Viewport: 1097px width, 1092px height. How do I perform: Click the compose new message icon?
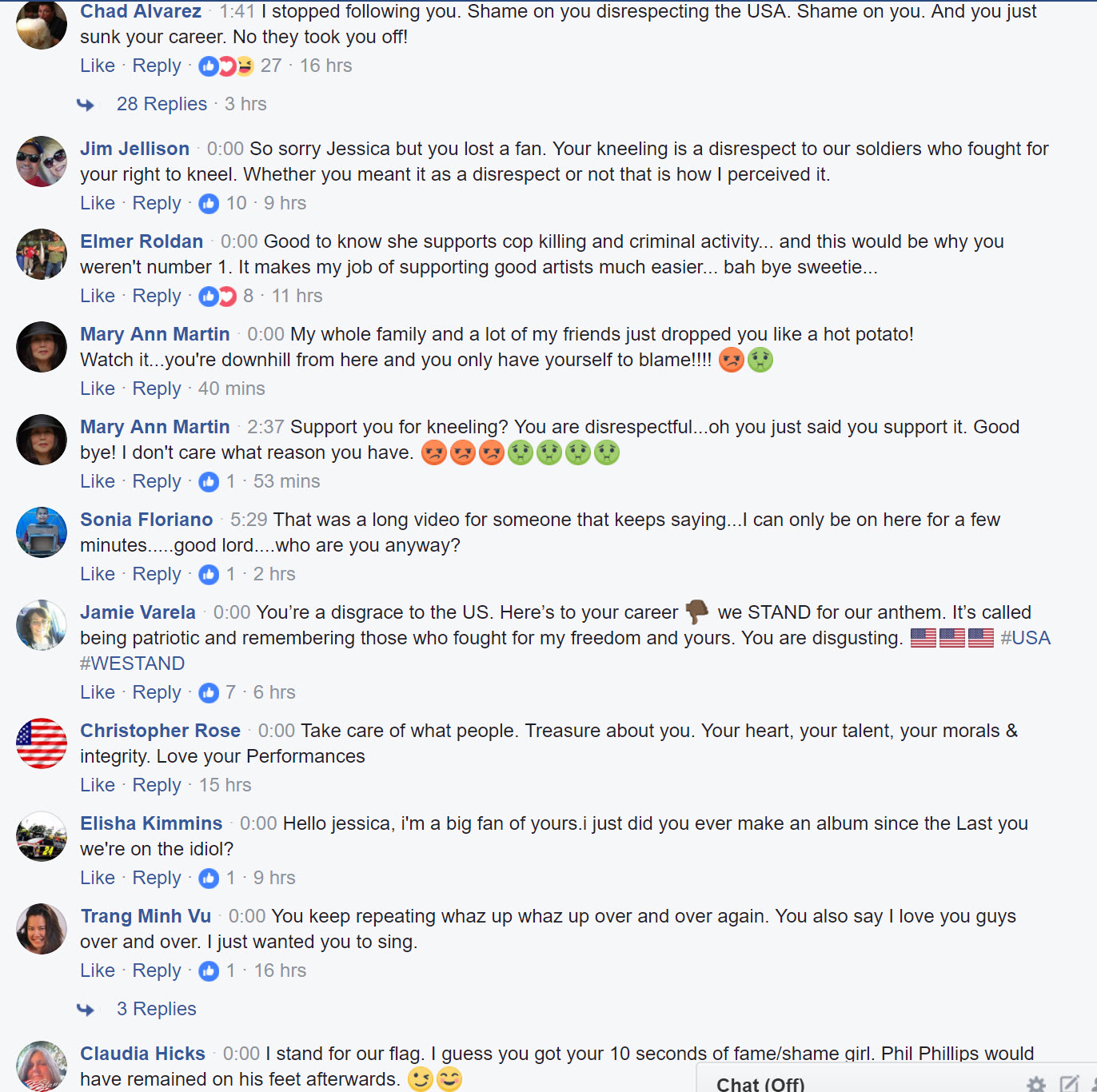click(x=1069, y=1084)
